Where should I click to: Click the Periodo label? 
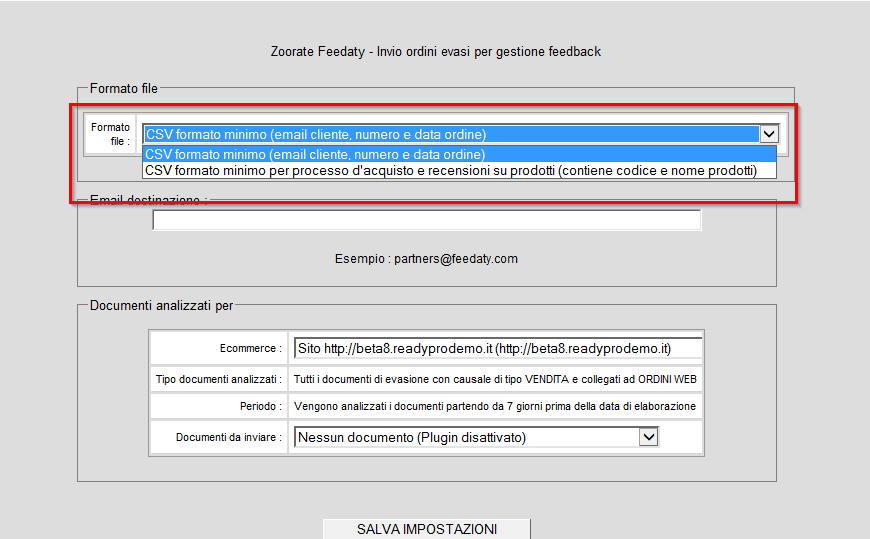tap(261, 406)
